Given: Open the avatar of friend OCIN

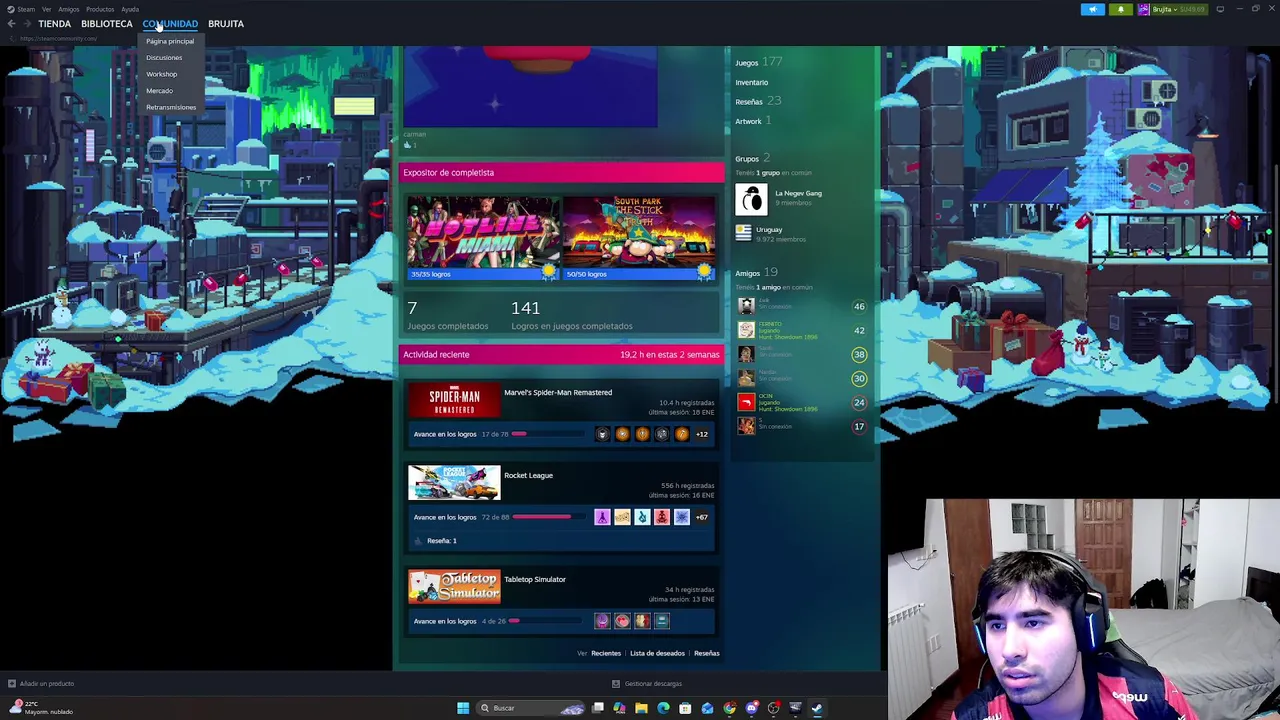Looking at the screenshot, I should point(746,402).
